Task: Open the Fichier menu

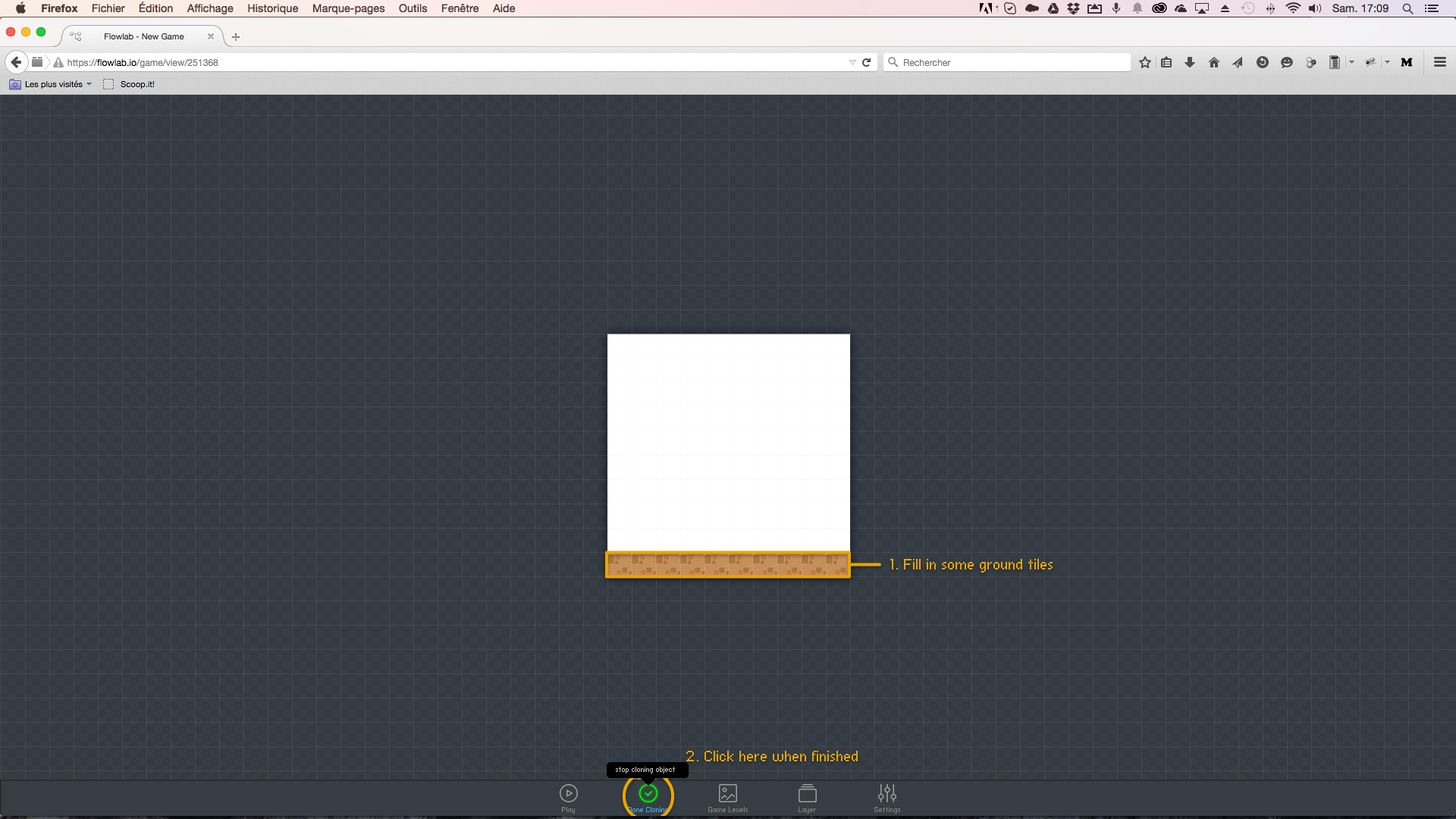Action: 108,8
